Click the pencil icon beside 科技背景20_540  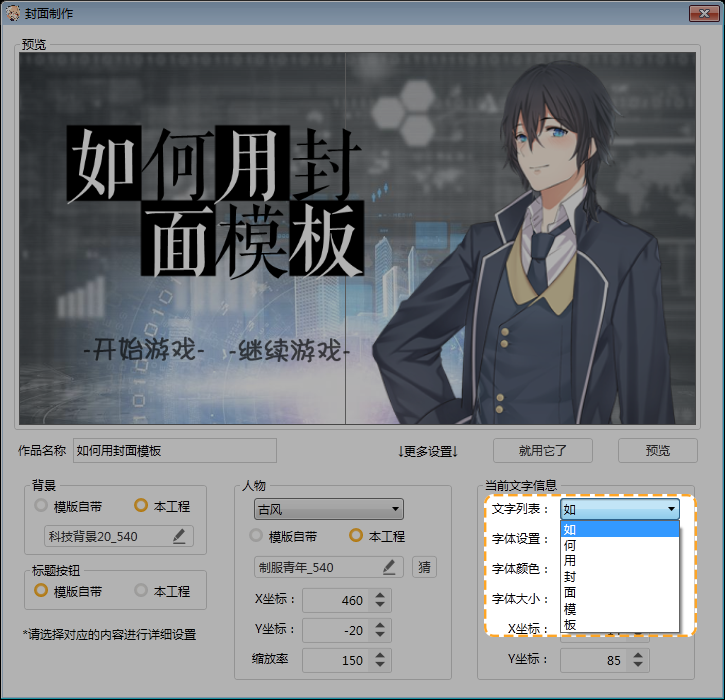tap(179, 536)
